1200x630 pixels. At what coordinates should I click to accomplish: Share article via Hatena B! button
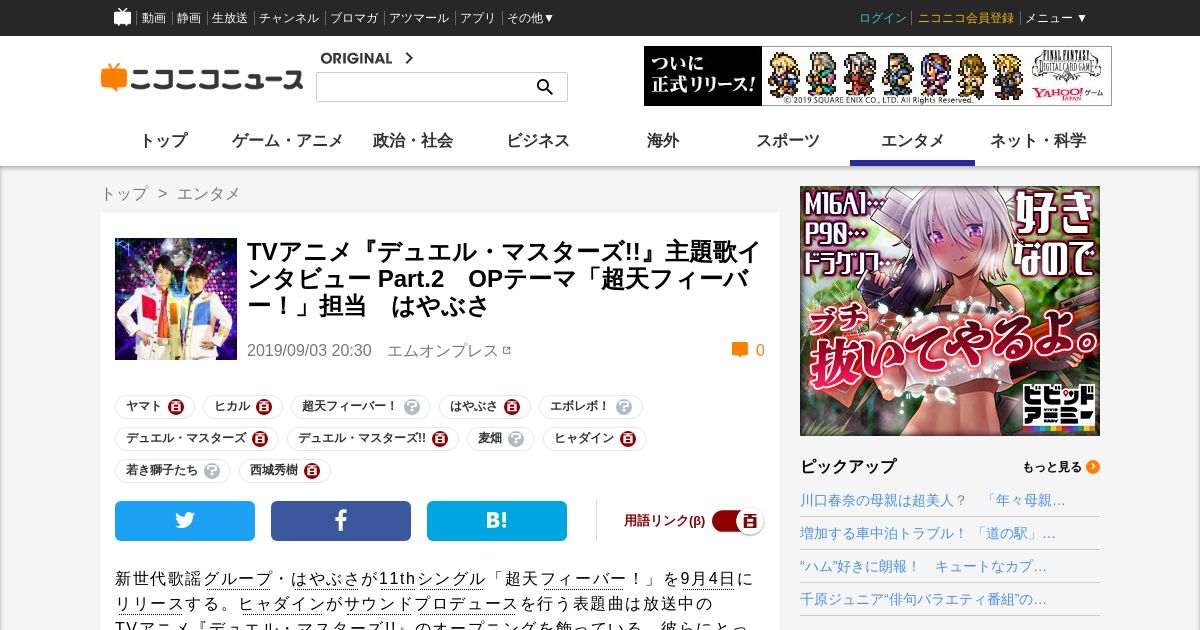497,521
